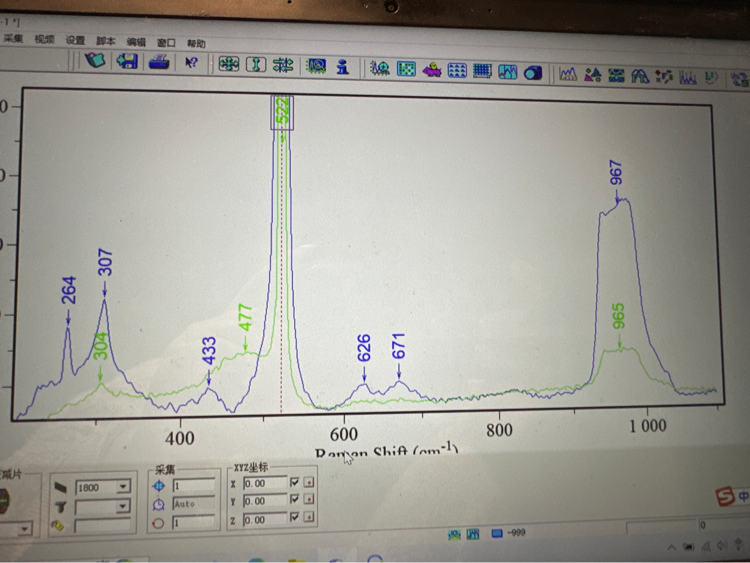Image resolution: width=750 pixels, height=563 pixels.
Task: Click the four-way arrows rescale icon
Action: coord(229,64)
